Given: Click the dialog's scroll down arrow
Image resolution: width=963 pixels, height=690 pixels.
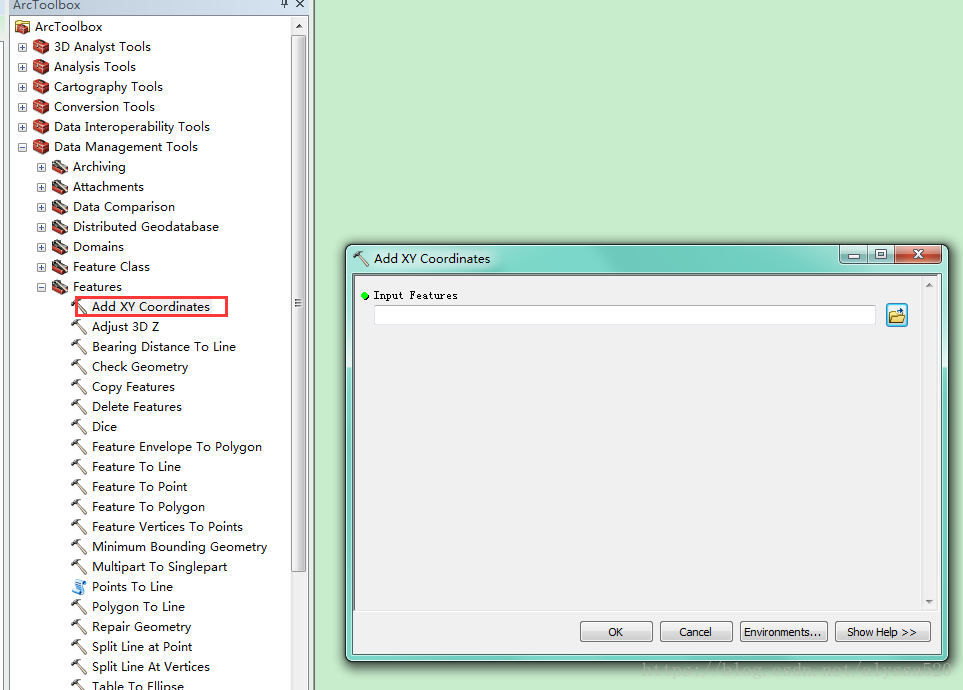Looking at the screenshot, I should pos(929,602).
